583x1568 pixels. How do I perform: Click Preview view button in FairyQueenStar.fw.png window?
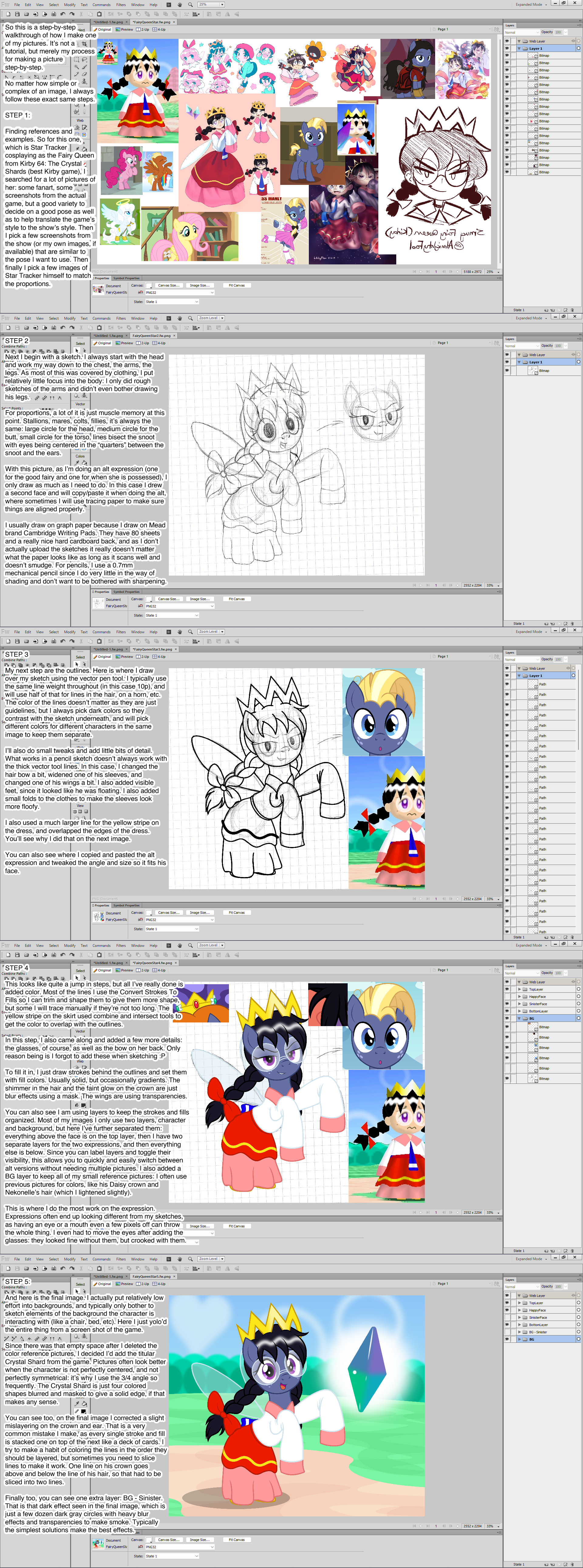coord(125,29)
